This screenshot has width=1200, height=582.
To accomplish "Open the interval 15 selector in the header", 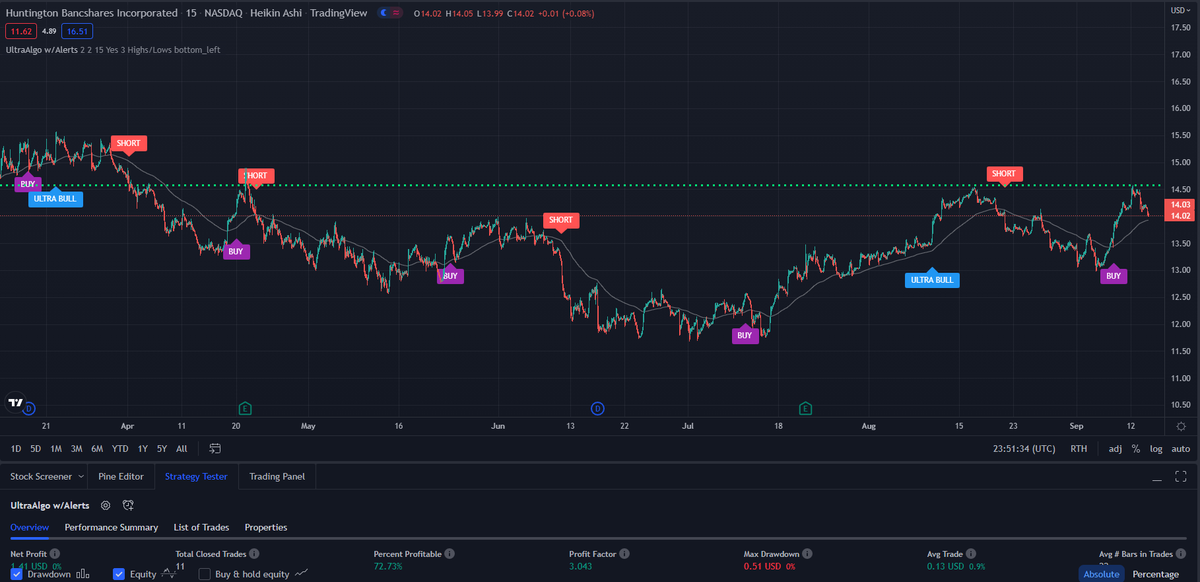I will pos(190,13).
